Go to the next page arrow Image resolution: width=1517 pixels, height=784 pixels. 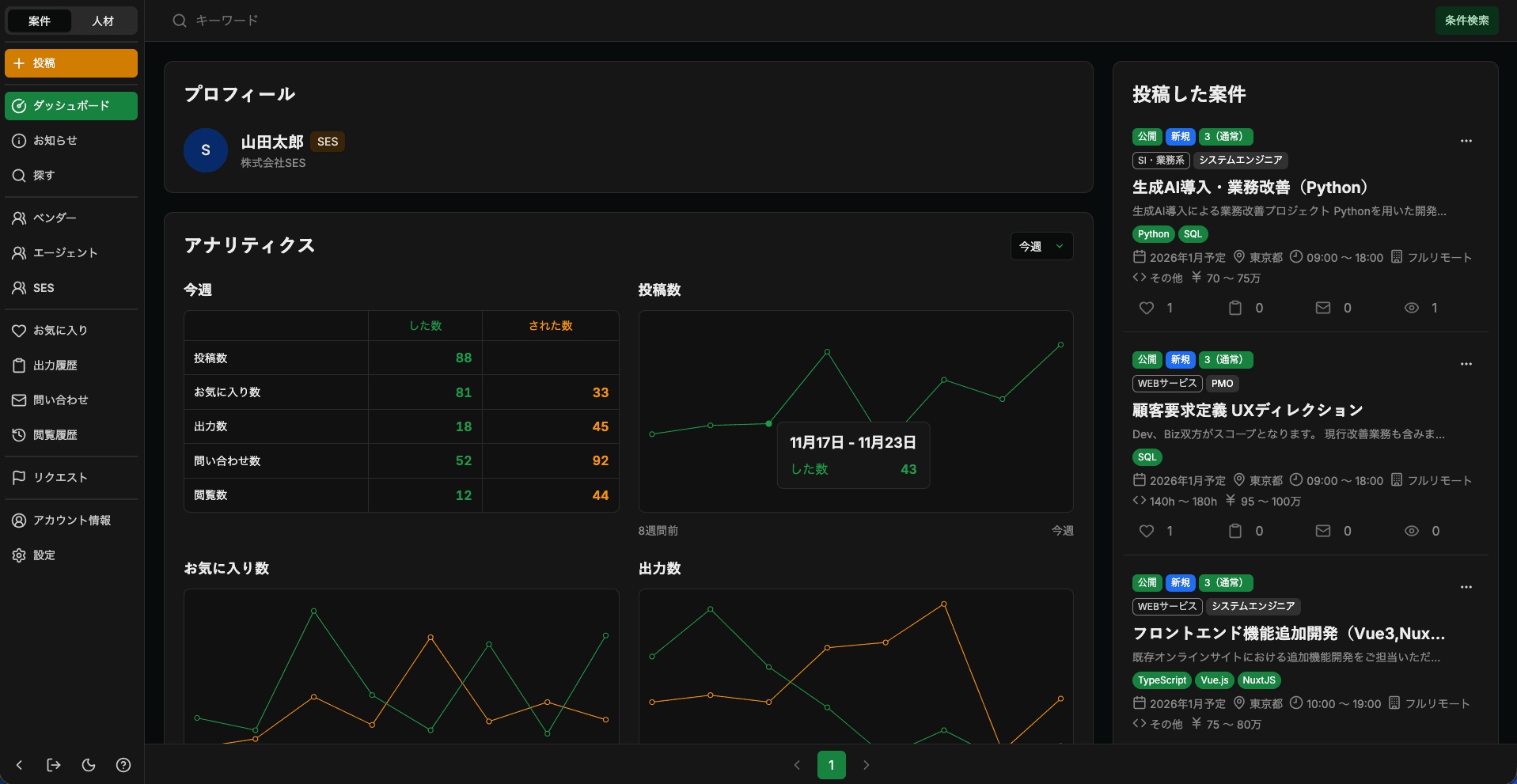point(866,765)
